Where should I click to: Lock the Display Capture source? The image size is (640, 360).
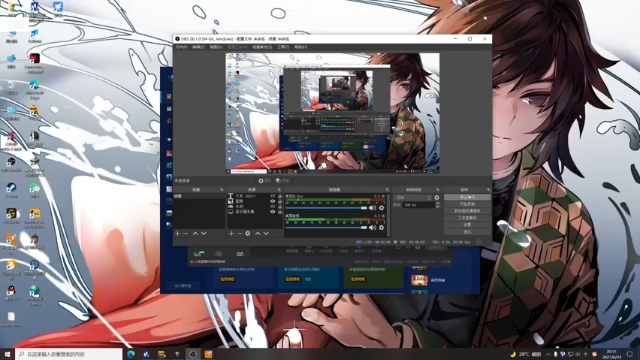[280, 212]
